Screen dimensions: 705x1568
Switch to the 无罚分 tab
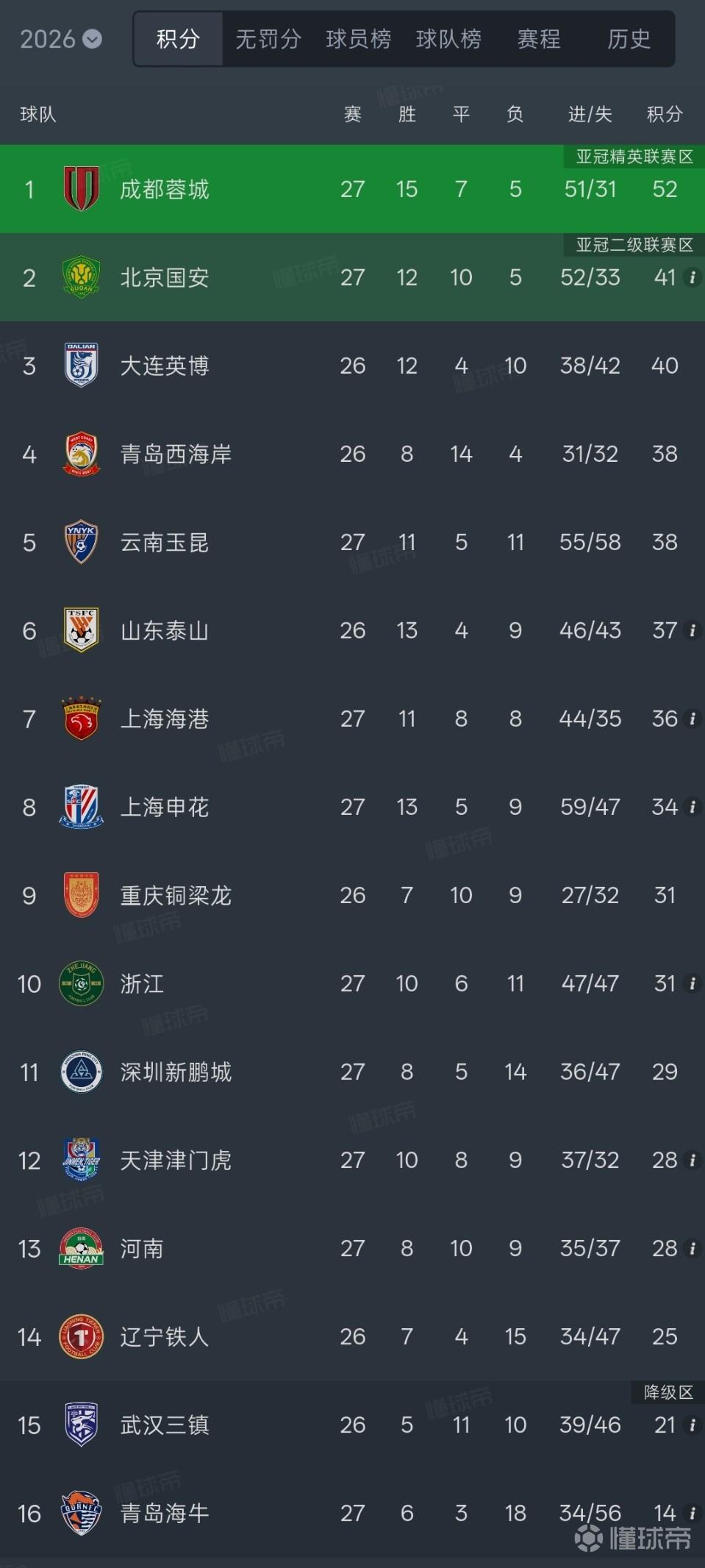[x=268, y=39]
